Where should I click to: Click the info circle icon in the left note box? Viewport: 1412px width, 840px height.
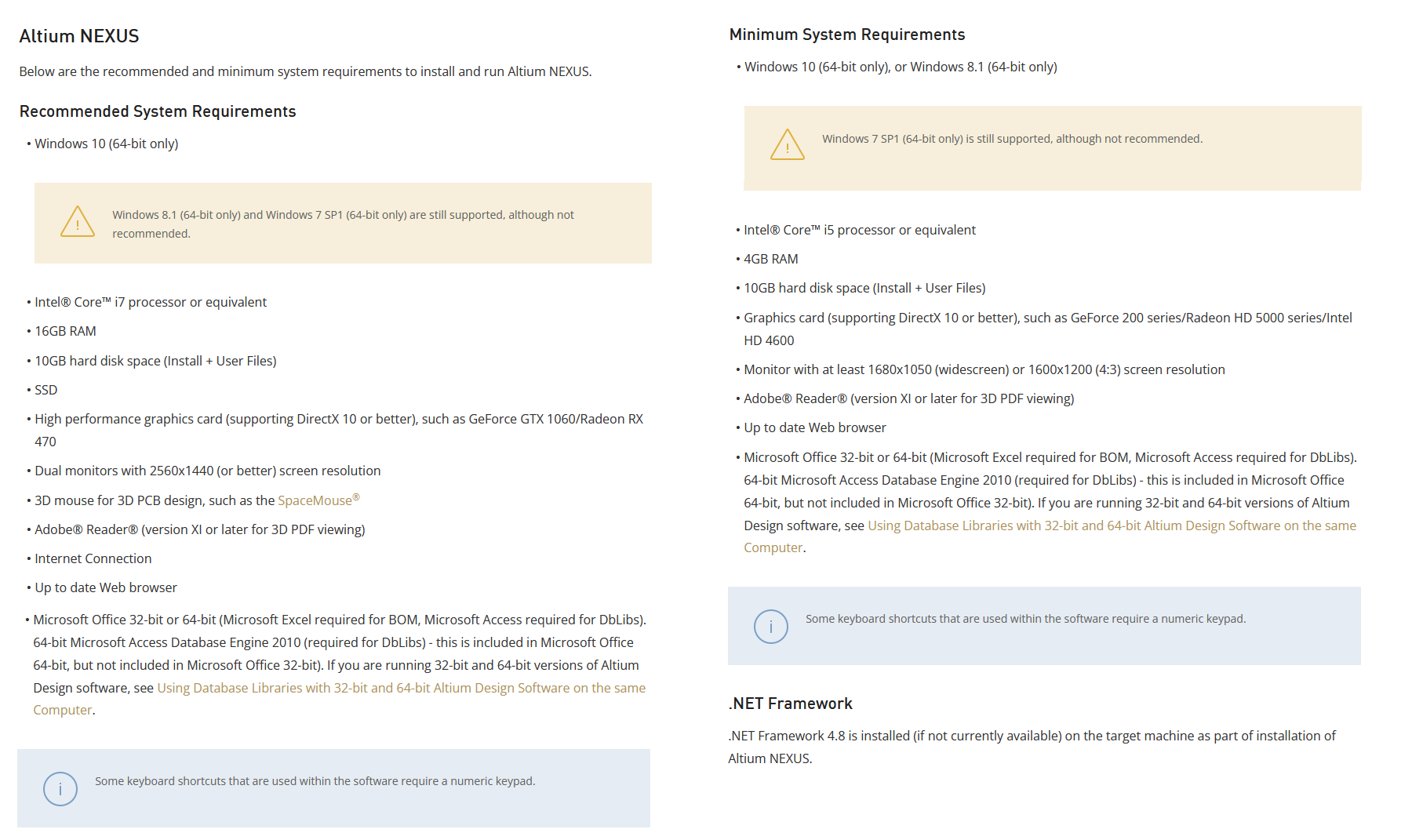pyautogui.click(x=60, y=789)
